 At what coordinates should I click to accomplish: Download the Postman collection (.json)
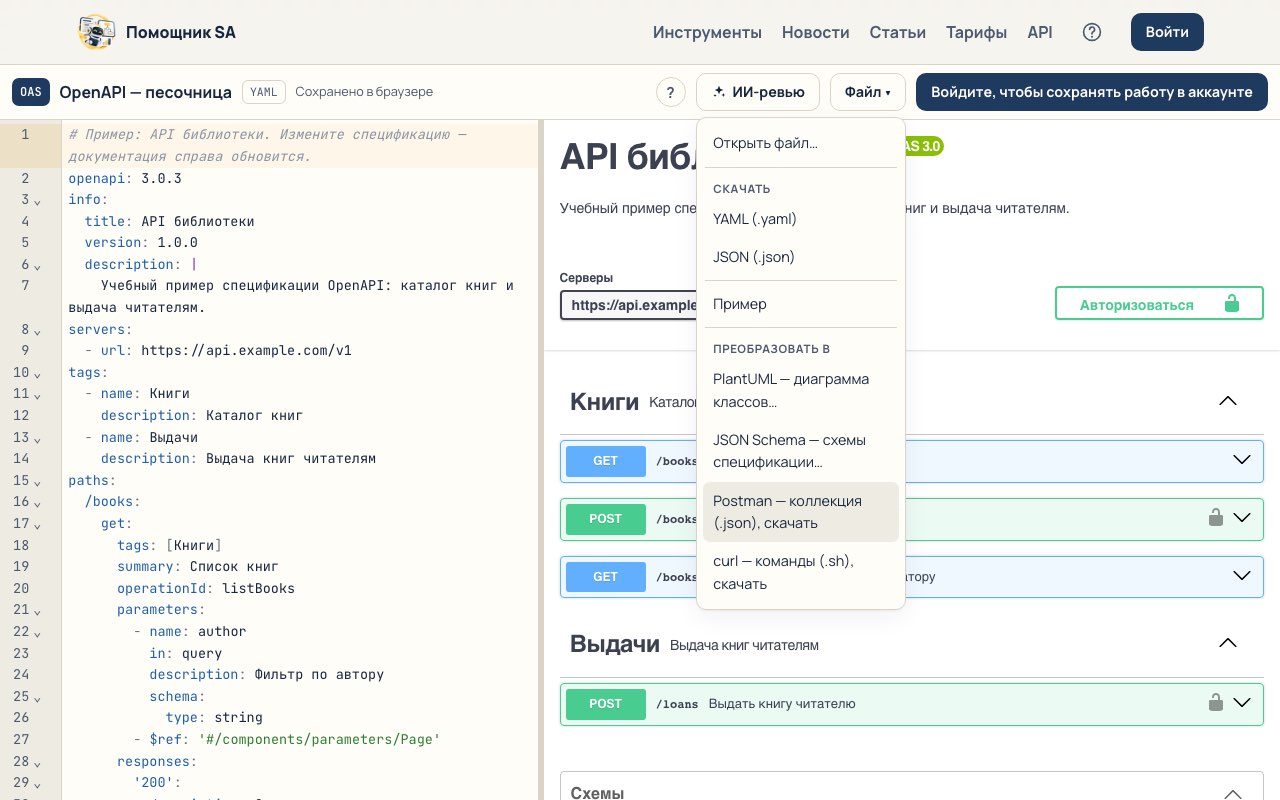[800, 512]
